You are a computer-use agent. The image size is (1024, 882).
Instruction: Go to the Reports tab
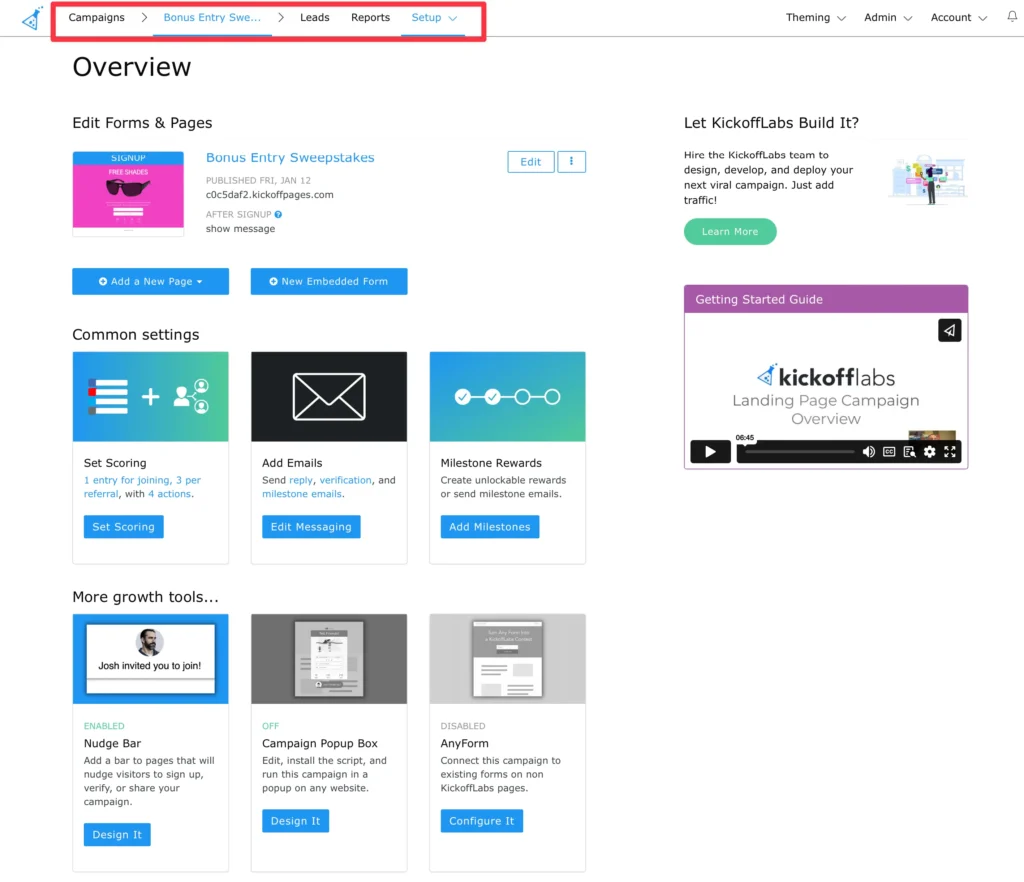click(370, 18)
